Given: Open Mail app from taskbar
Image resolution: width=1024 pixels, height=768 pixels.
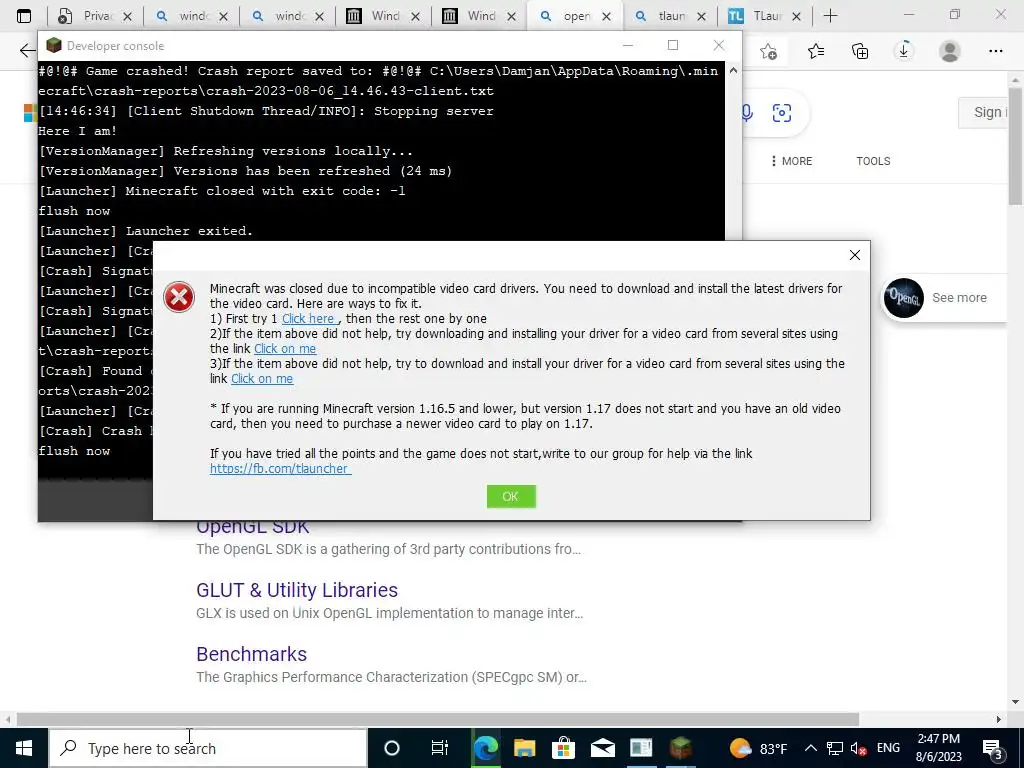Looking at the screenshot, I should [602, 748].
